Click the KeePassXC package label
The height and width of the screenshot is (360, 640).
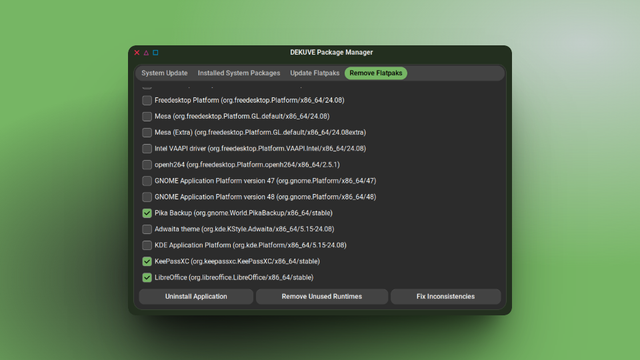tap(237, 261)
